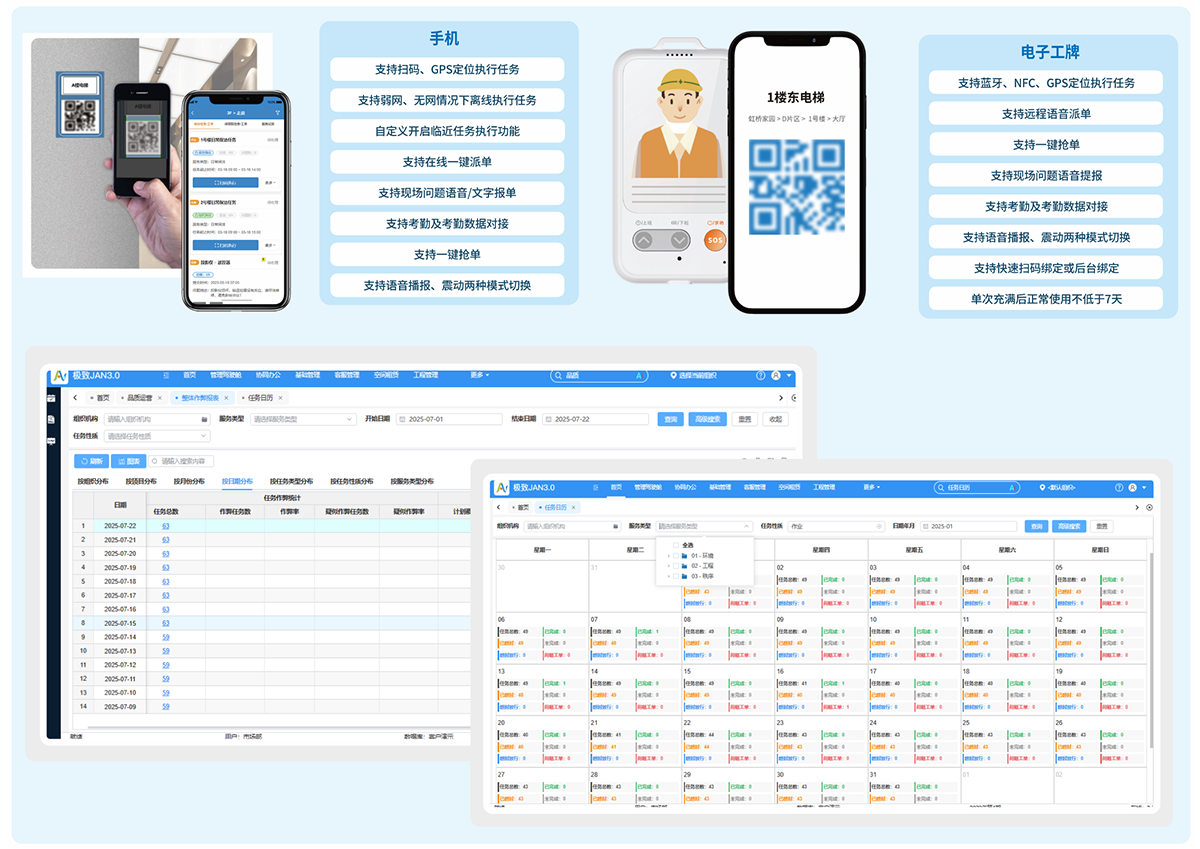Click the help icon in calendar window header
Image resolution: width=1200 pixels, height=849 pixels.
(1119, 487)
